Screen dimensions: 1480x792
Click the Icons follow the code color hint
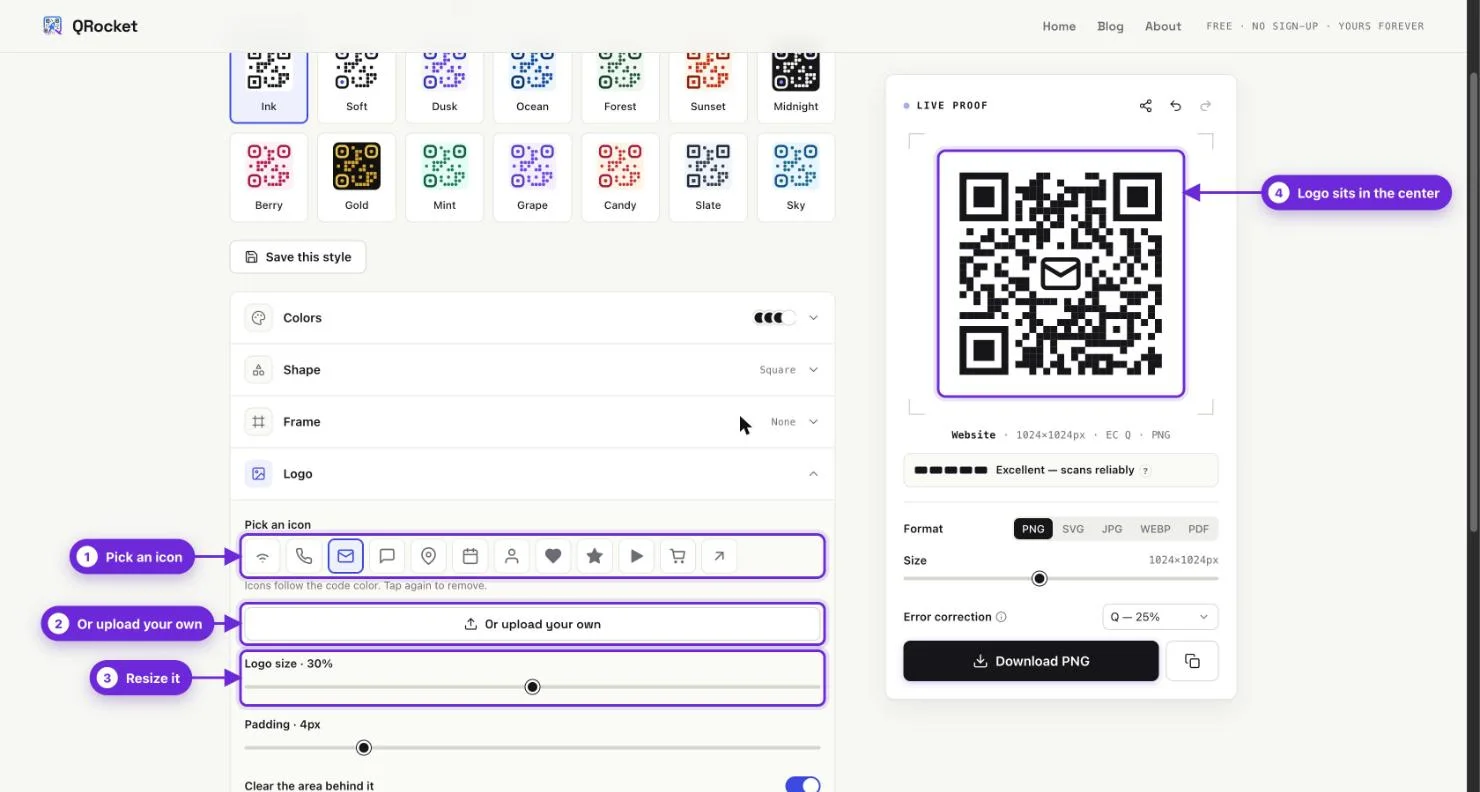[x=366, y=586]
